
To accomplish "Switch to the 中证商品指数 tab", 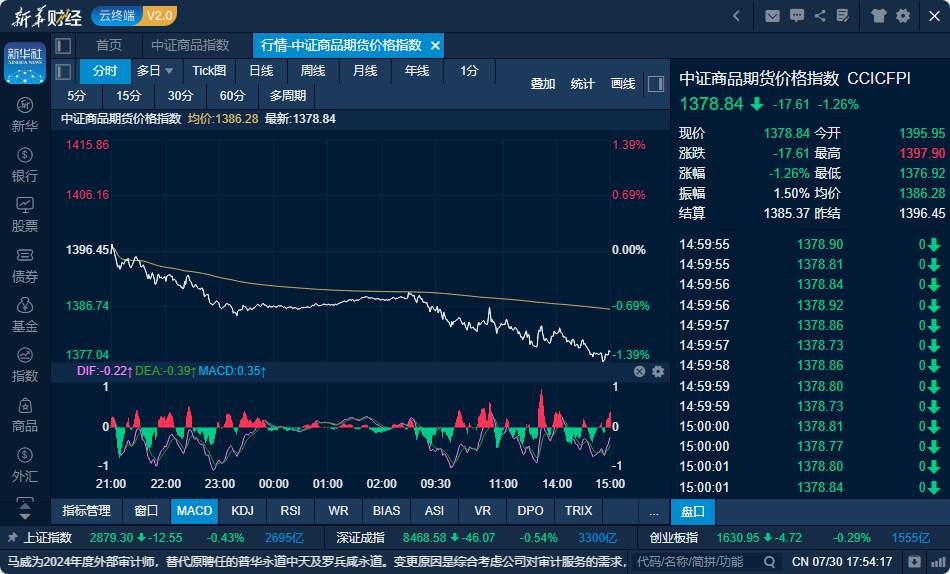I will (190, 46).
